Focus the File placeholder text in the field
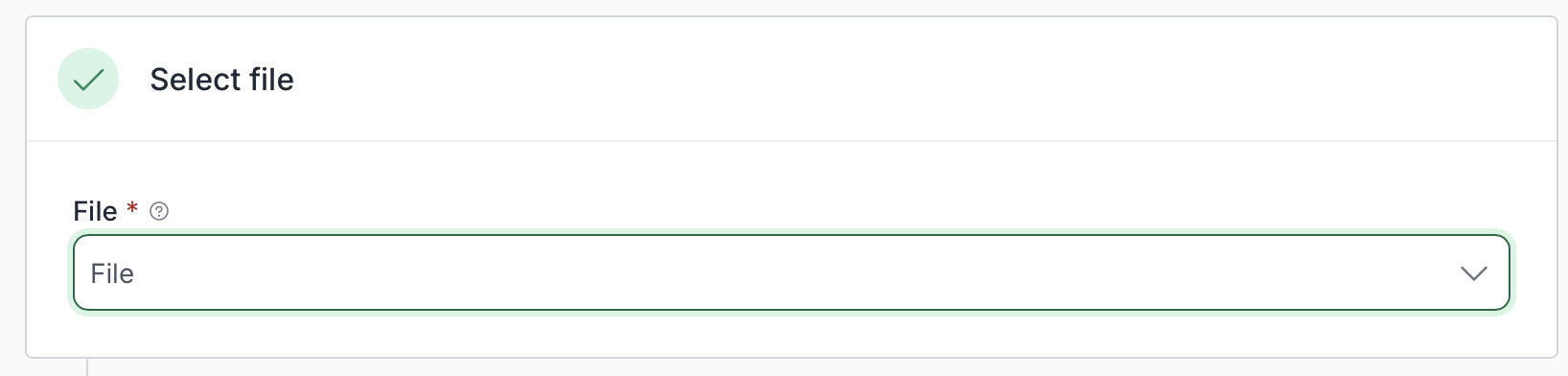Image resolution: width=1568 pixels, height=376 pixels. pyautogui.click(x=112, y=273)
